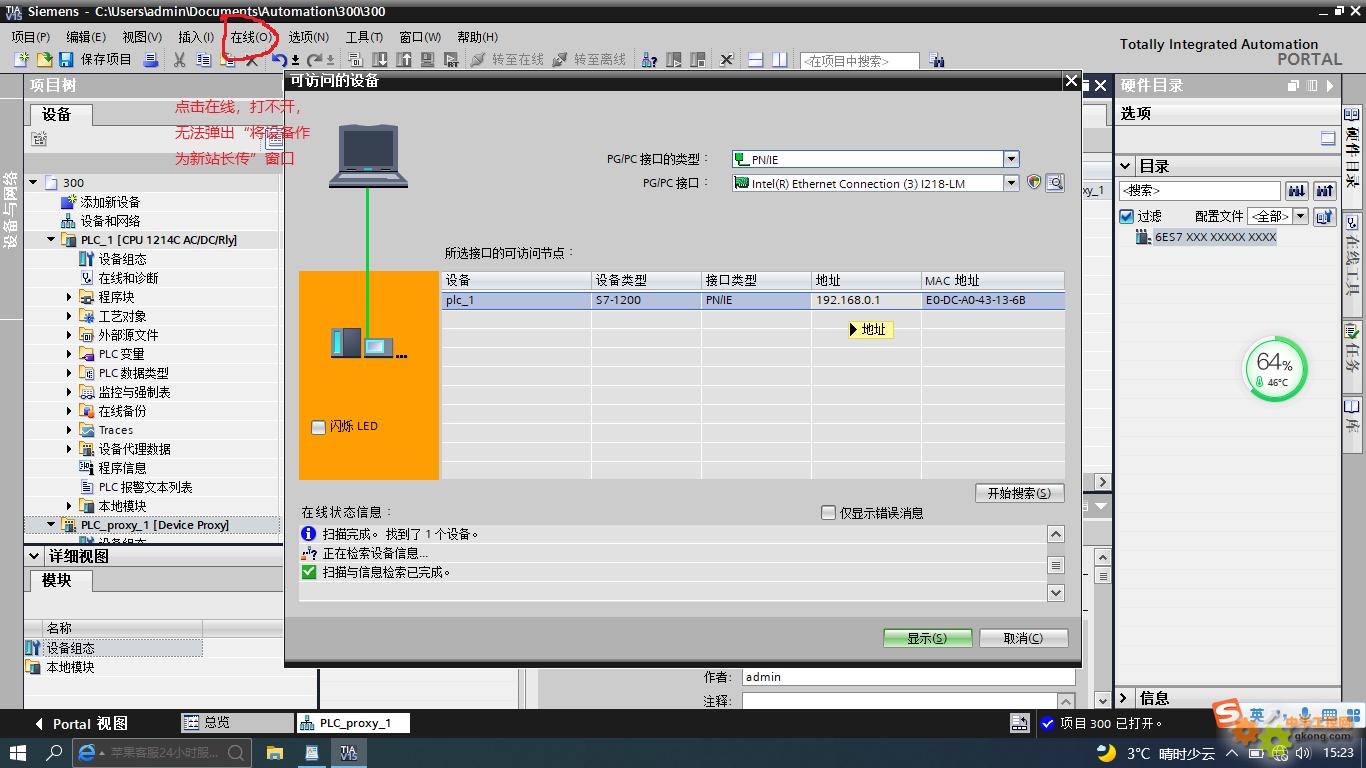Screen dimensions: 1366x768
Task: Select the plc_1 device row
Action: point(753,300)
